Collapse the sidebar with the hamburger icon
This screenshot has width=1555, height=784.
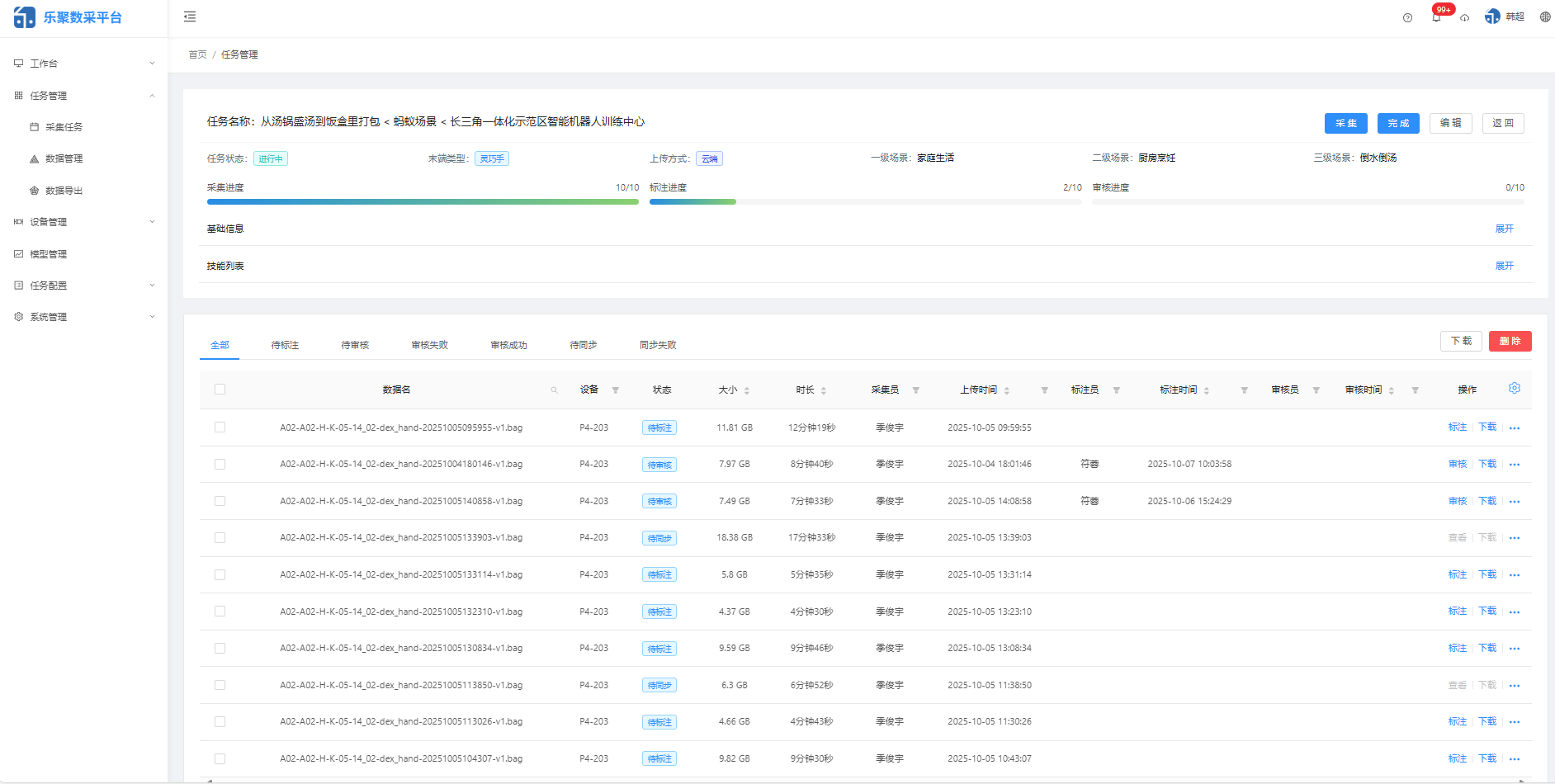coord(189,17)
